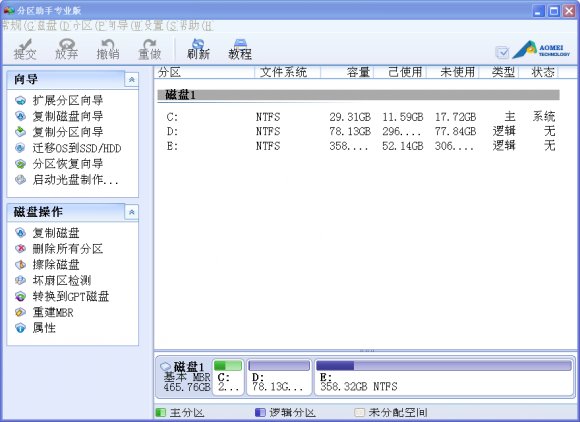Click the 重做 (Redo) toolbar icon
Image resolution: width=580 pixels, height=422 pixels.
point(149,49)
